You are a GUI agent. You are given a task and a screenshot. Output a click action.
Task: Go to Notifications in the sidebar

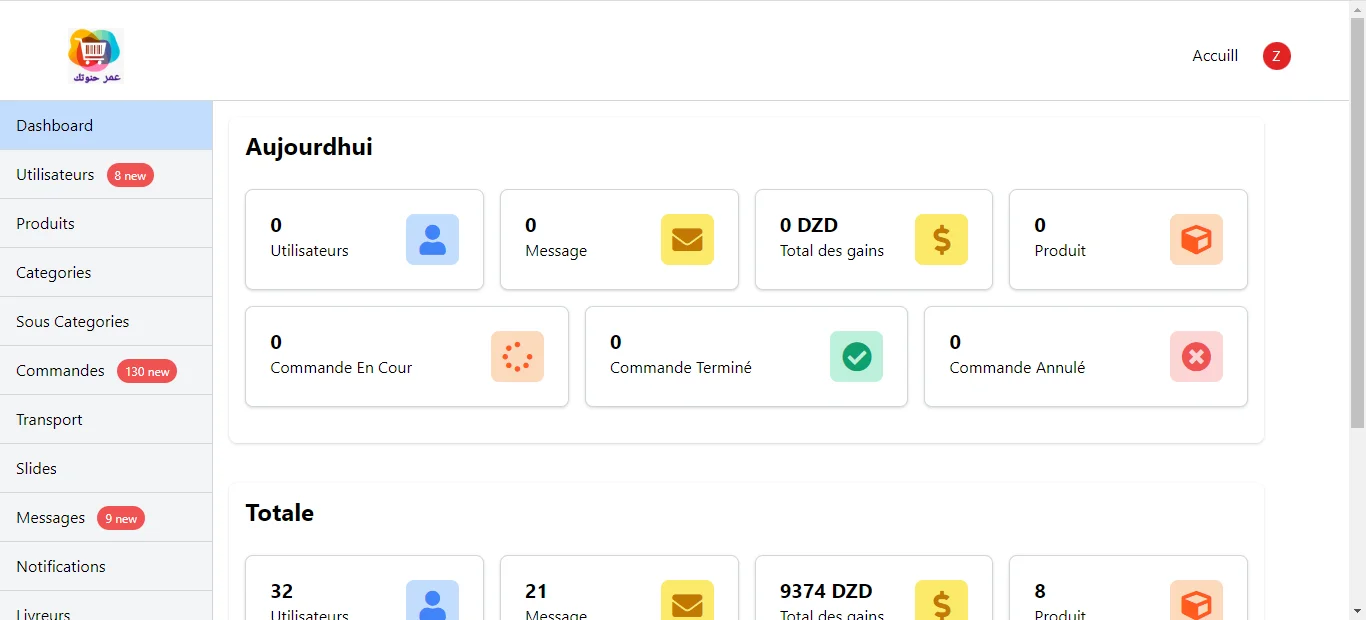106,567
